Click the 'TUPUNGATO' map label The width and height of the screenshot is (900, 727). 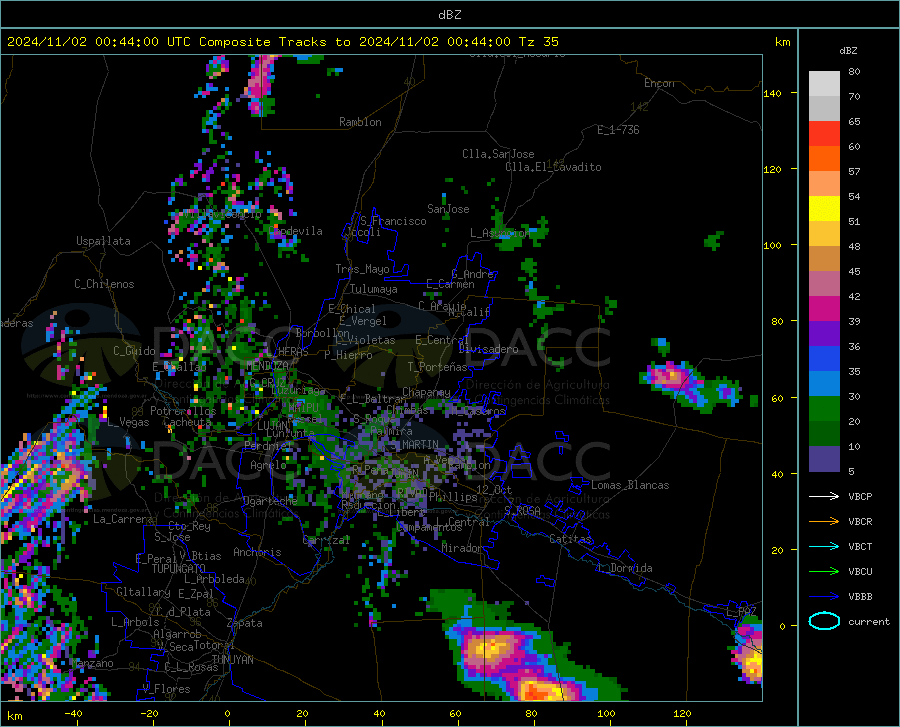tap(179, 569)
